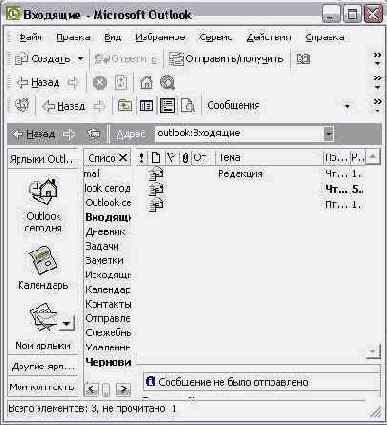
Task: Click the forward arrow in the address bar row
Action: click(x=68, y=134)
